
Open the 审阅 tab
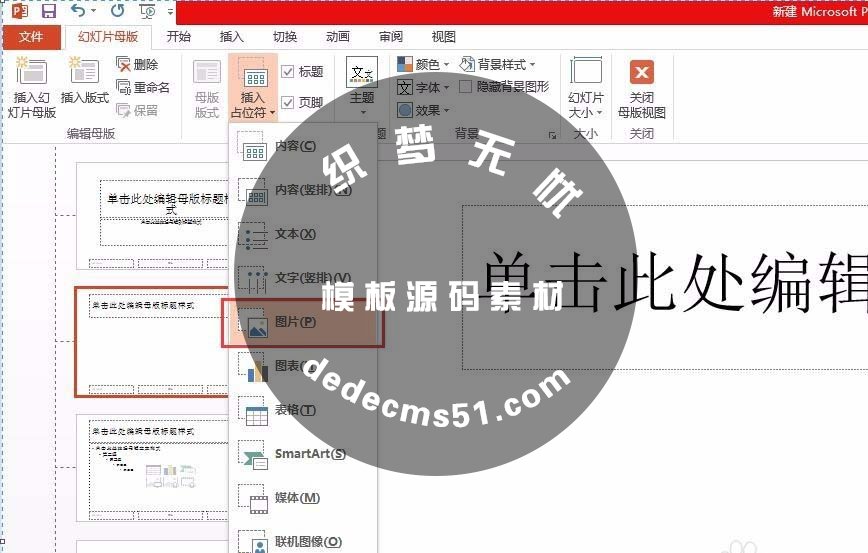pos(391,37)
